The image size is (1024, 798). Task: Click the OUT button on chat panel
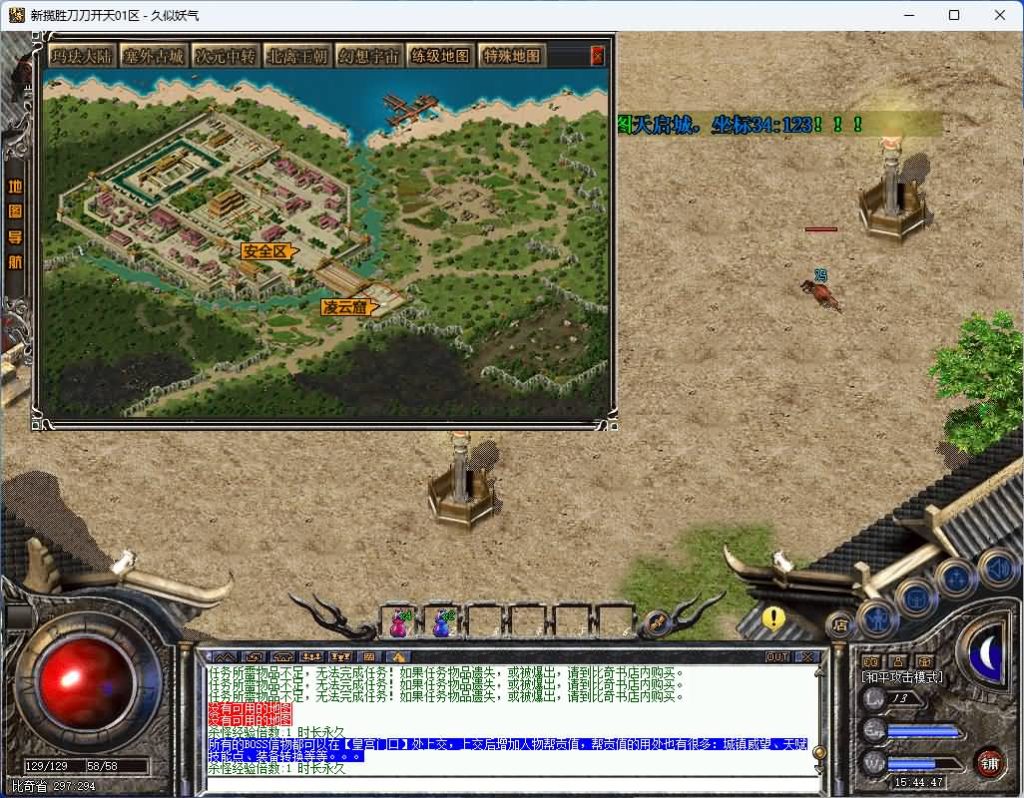[x=777, y=657]
